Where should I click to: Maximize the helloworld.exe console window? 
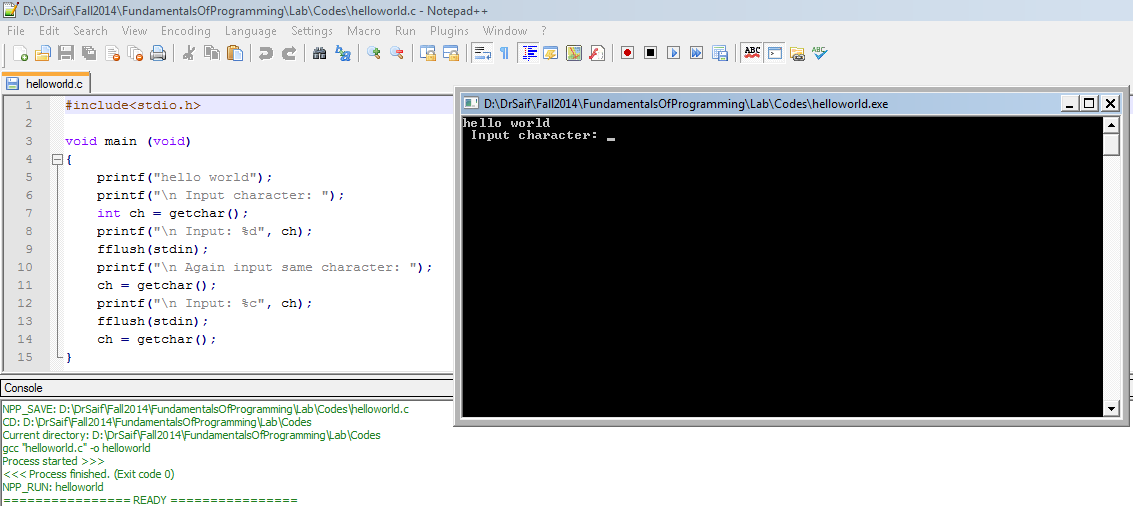pos(1089,103)
